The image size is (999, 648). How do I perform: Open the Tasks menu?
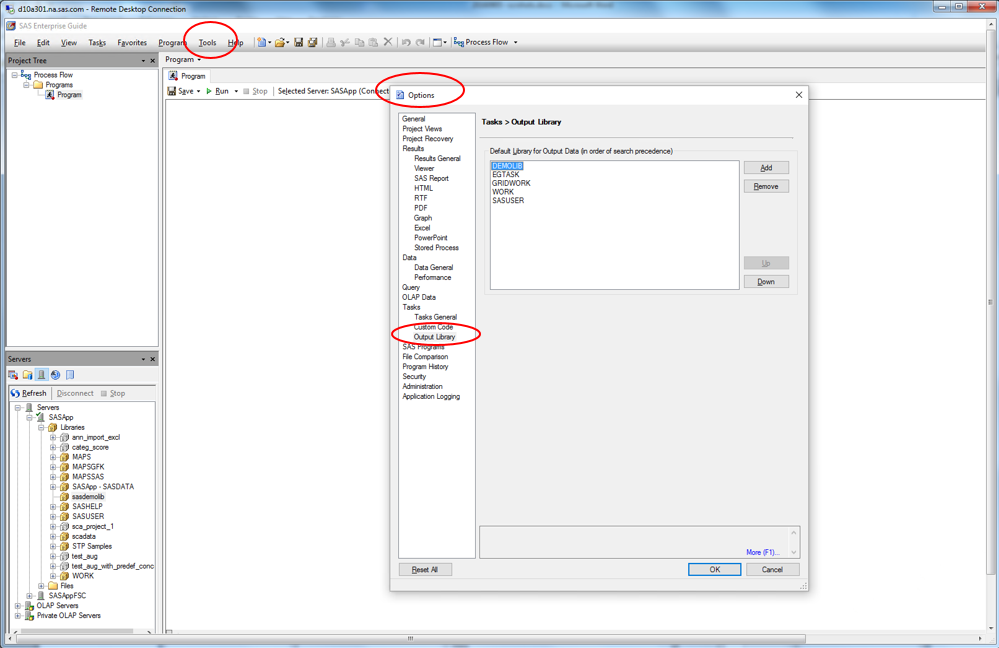click(97, 43)
